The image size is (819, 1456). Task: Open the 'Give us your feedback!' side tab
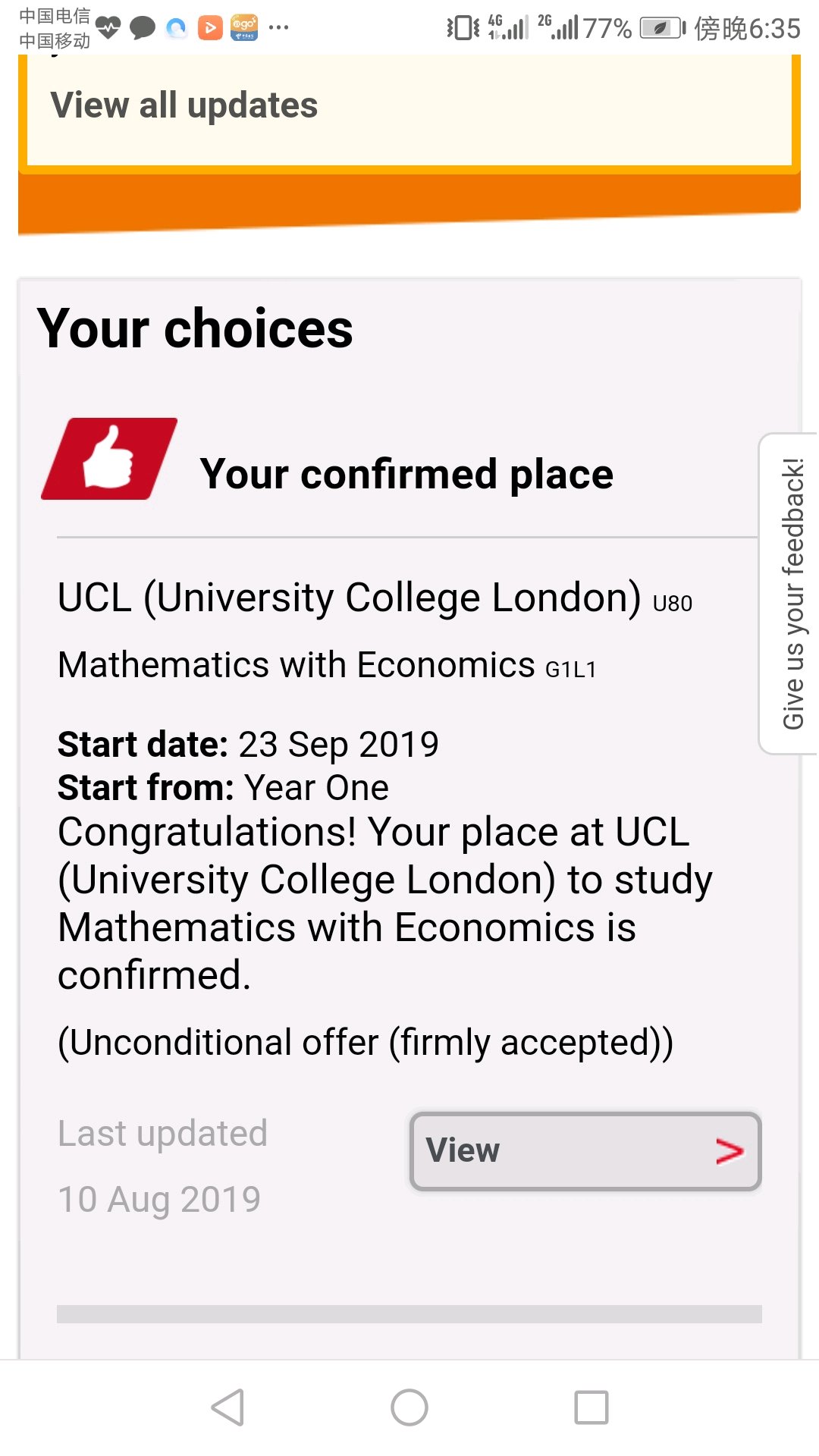(792, 593)
